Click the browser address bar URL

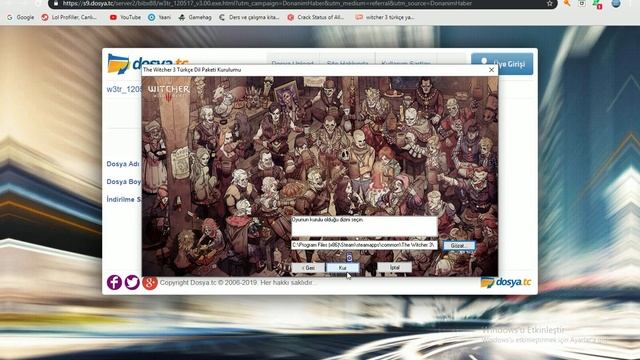267,4
